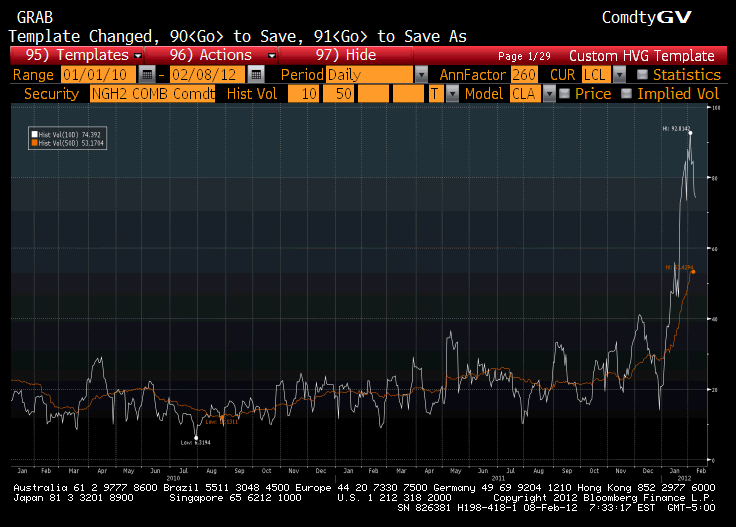736x527 pixels.
Task: Click the Hist Vol label
Action: (x=252, y=94)
